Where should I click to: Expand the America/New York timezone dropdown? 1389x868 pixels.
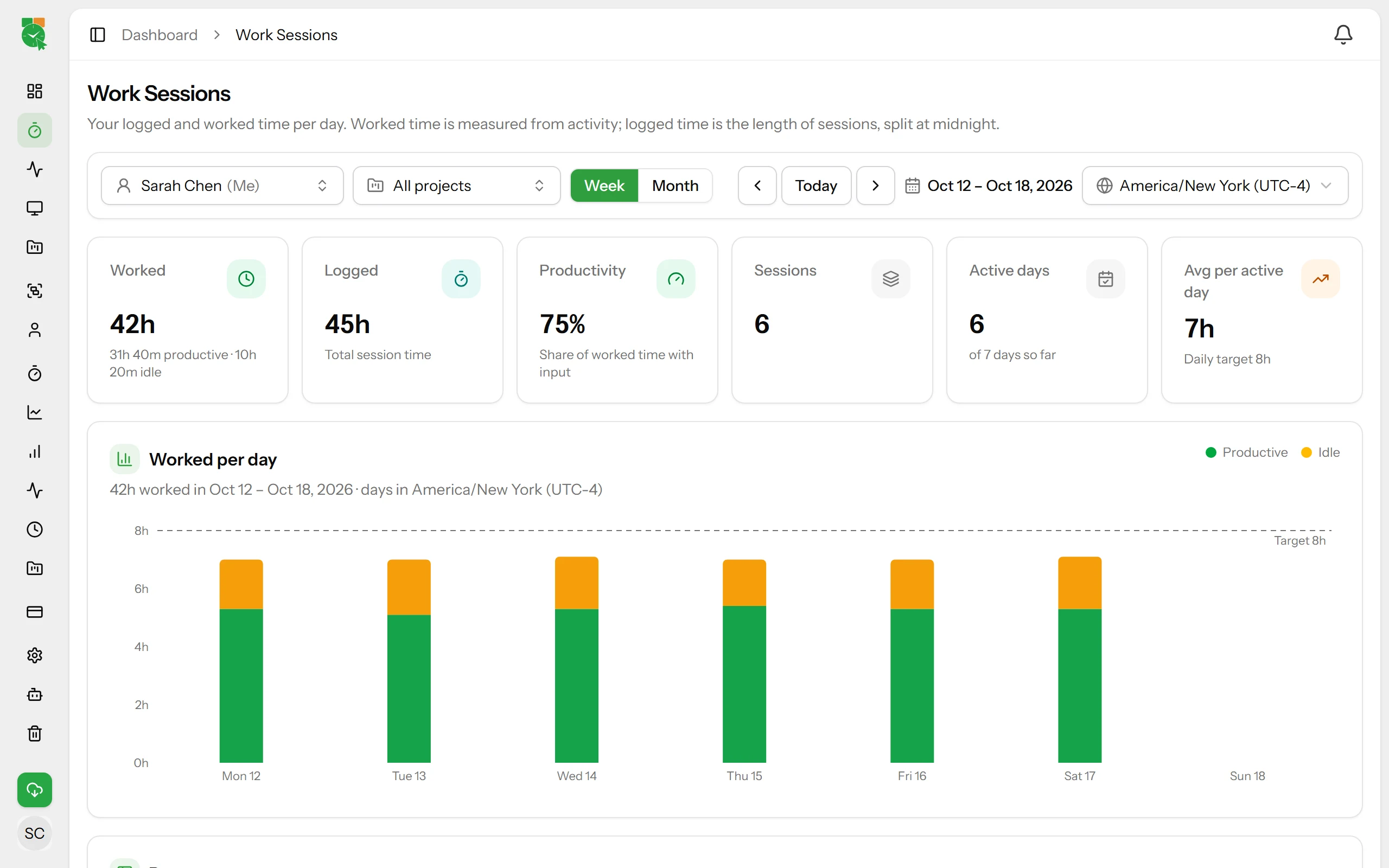(1214, 186)
